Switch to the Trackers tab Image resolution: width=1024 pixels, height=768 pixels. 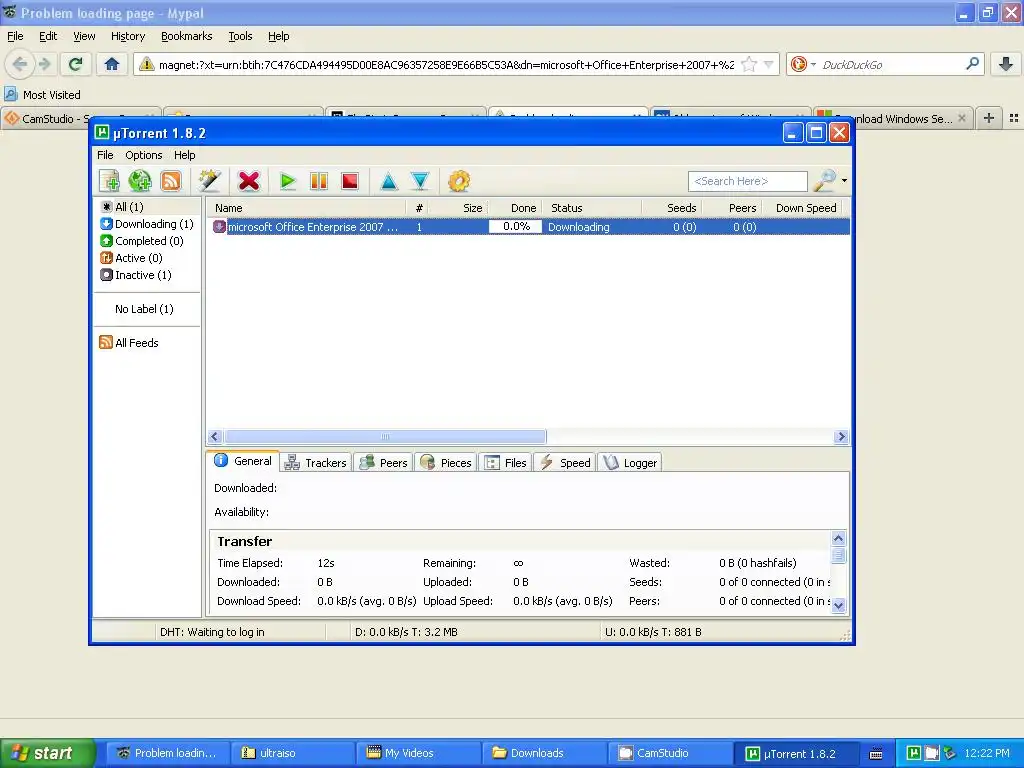[316, 462]
